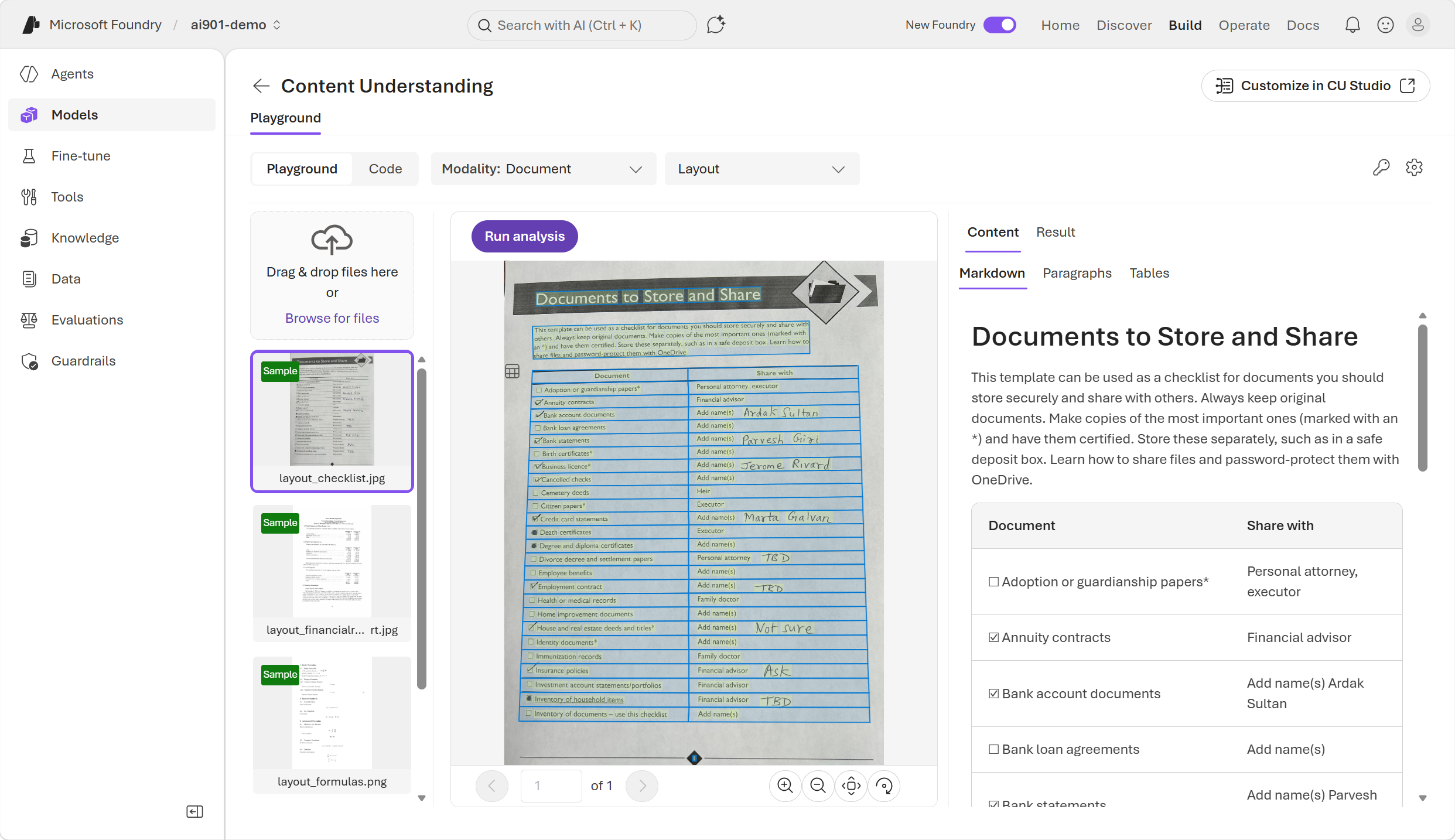This screenshot has width=1455, height=840.
Task: Select the layout_formulas.png sample thumbnail
Action: 332,725
